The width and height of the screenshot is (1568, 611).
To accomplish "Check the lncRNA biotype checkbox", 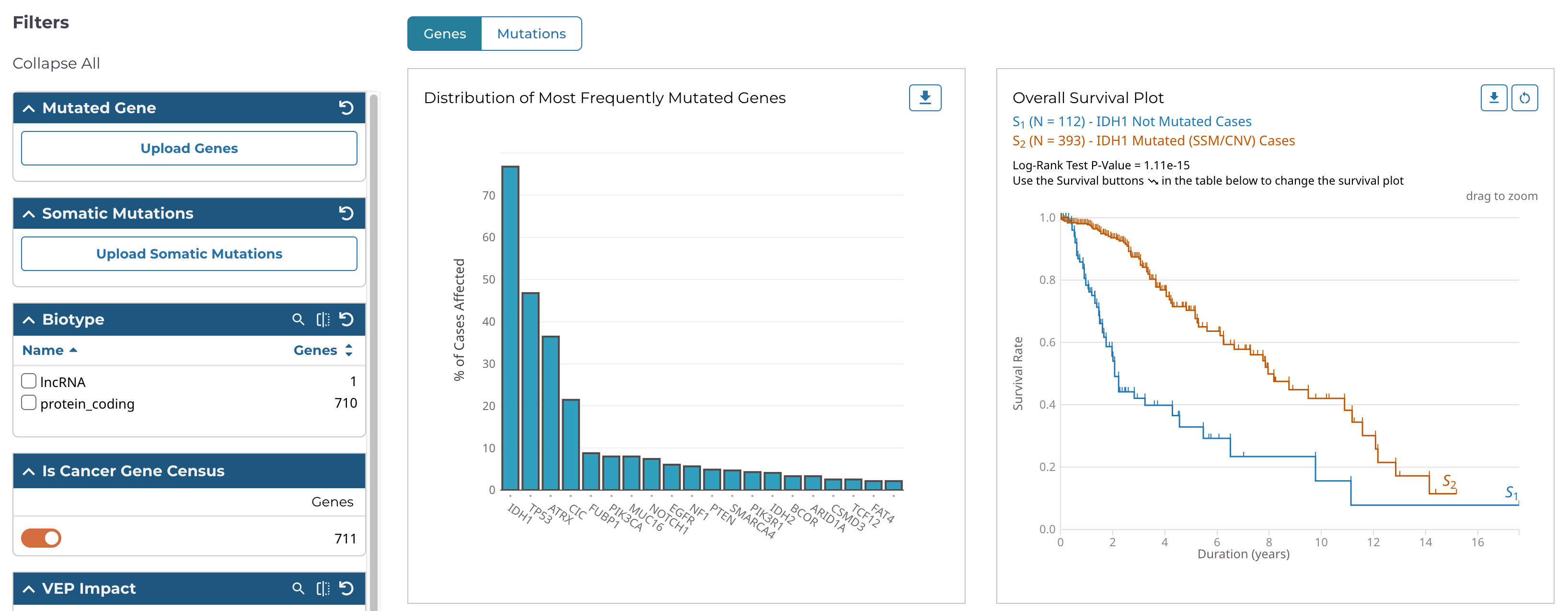I will [x=29, y=381].
